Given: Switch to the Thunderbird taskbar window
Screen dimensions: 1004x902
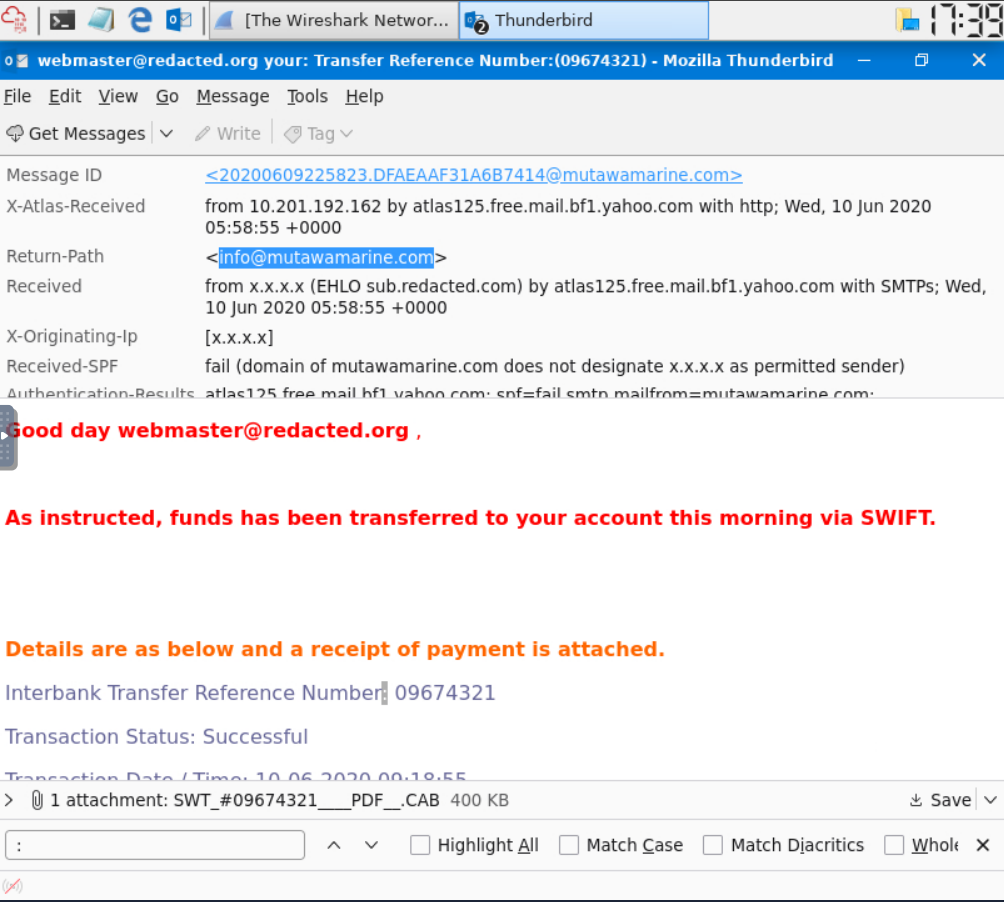Looking at the screenshot, I should click(x=583, y=20).
